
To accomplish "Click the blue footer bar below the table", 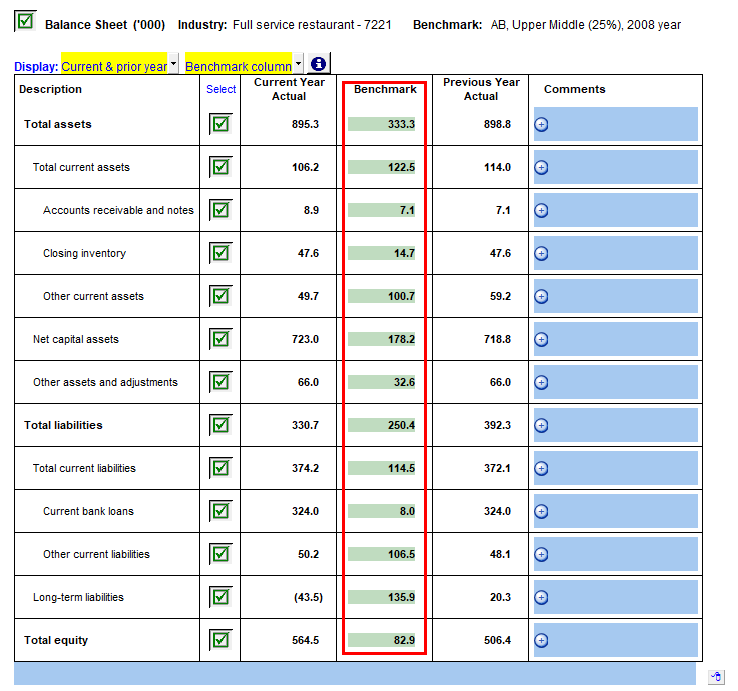I will 355,674.
